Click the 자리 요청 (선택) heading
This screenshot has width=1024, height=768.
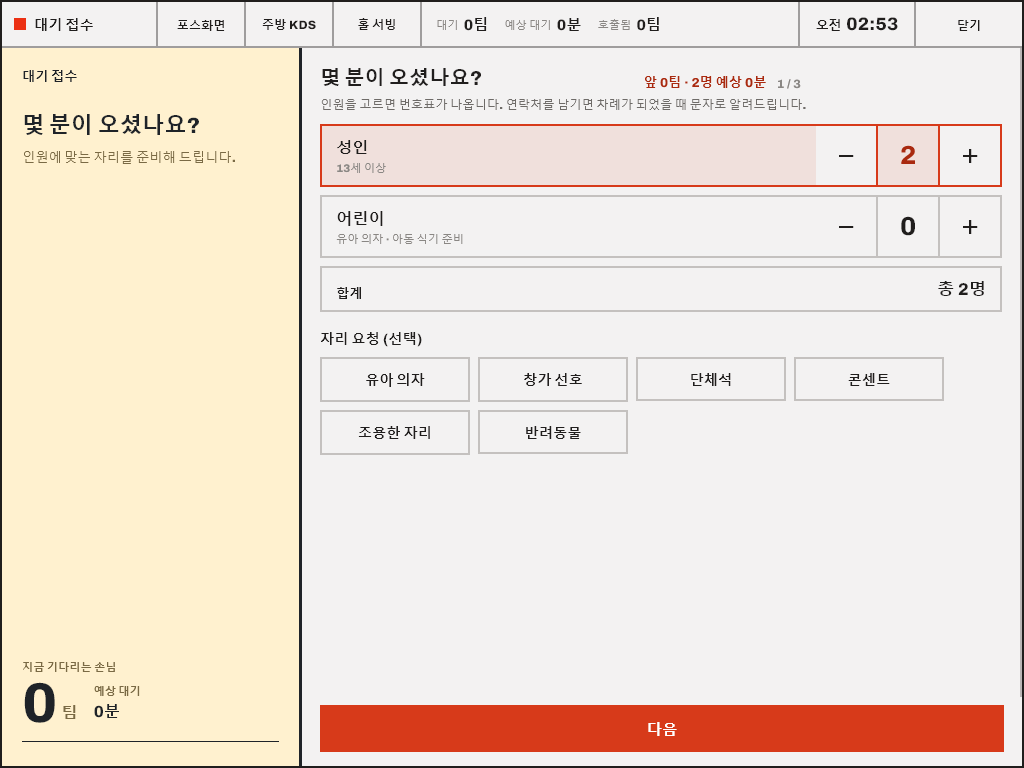371,338
